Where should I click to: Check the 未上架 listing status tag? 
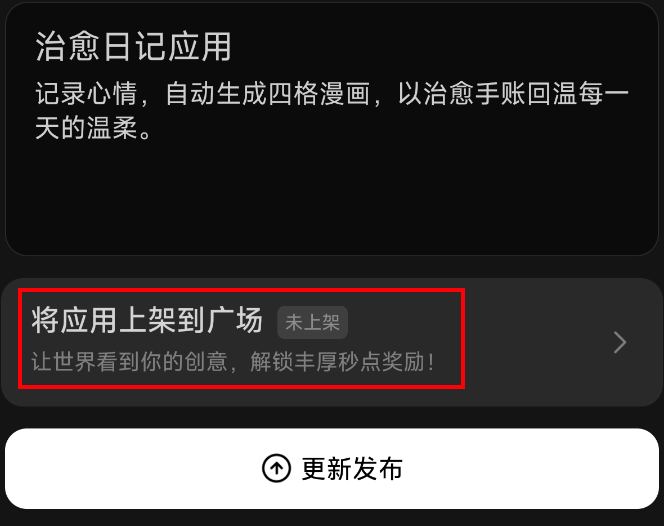click(313, 322)
